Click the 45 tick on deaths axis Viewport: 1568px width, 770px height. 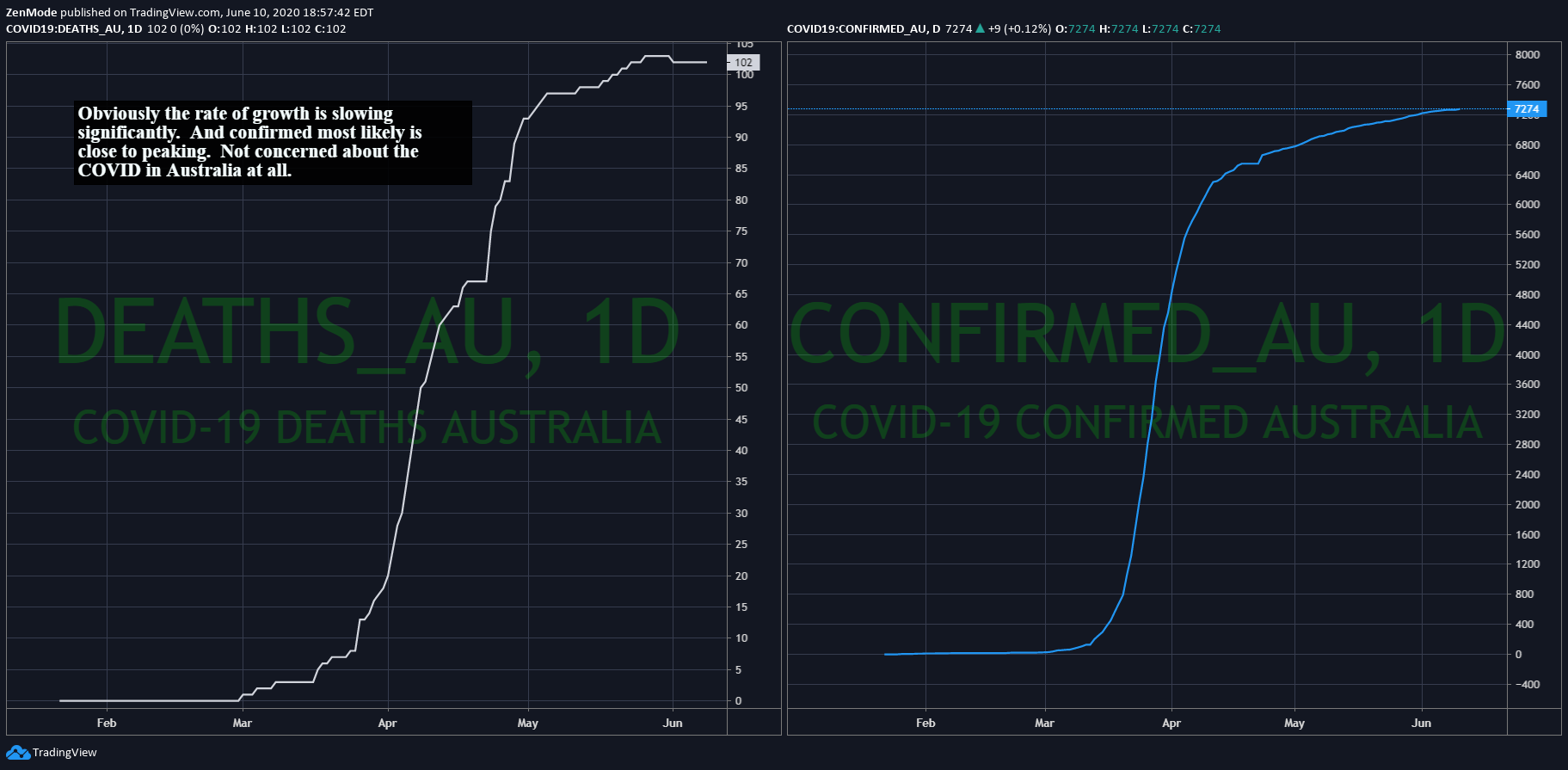(741, 419)
